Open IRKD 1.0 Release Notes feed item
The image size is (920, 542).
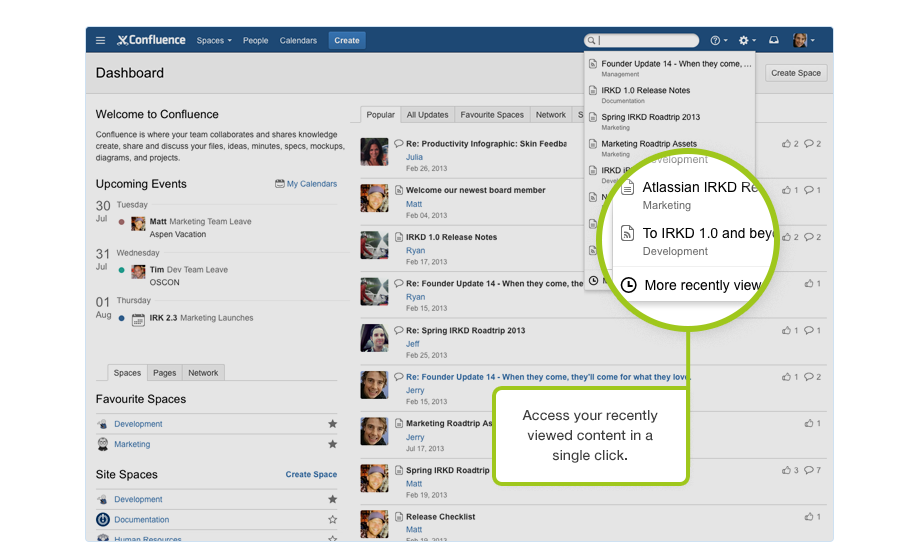tap(451, 237)
